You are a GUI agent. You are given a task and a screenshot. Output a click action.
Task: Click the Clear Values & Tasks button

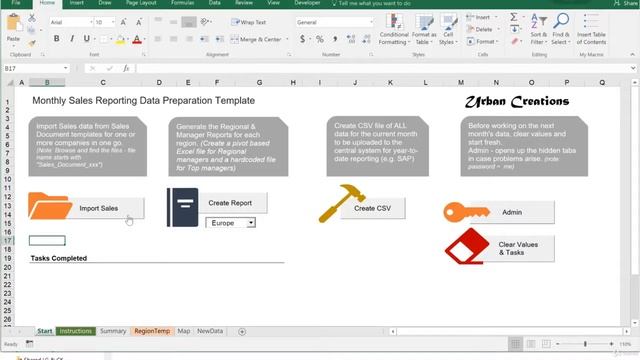[x=518, y=249]
